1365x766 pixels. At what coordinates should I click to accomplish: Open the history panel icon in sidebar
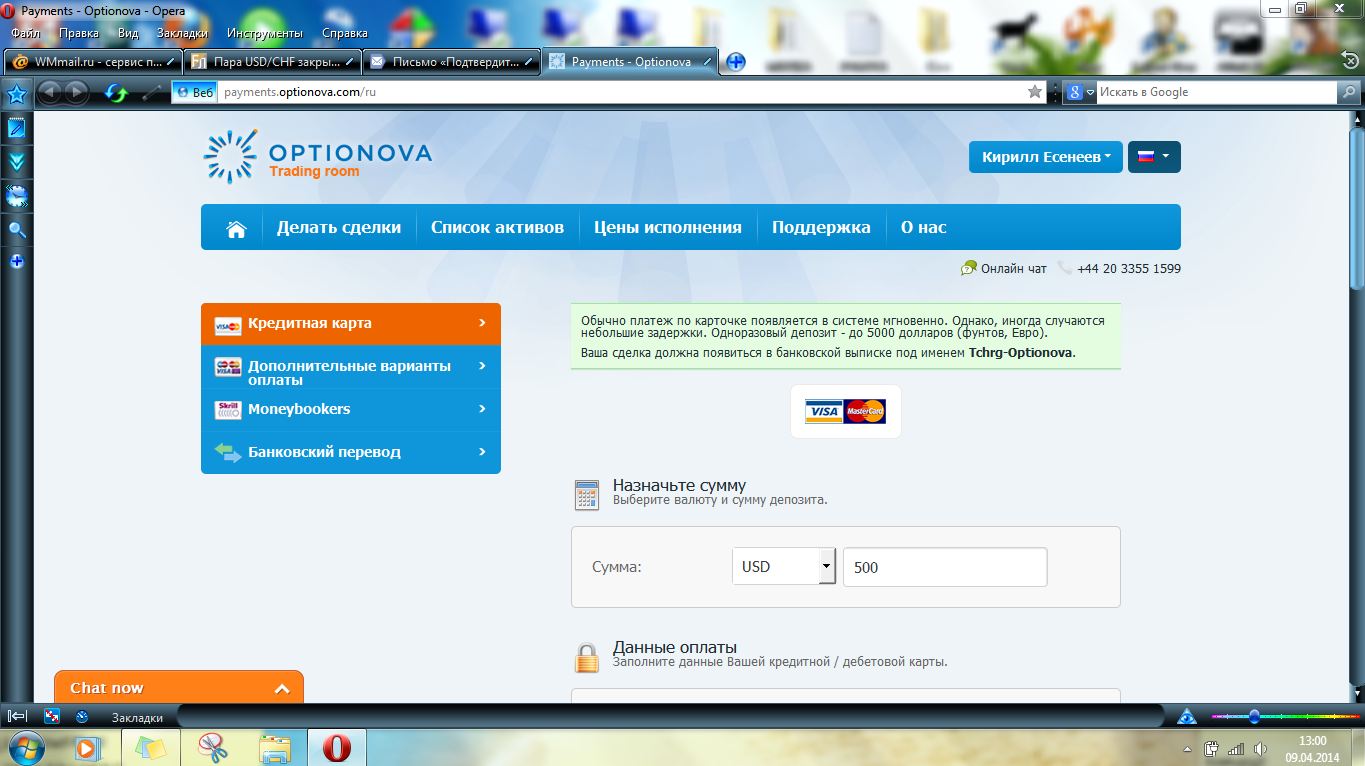[x=16, y=195]
